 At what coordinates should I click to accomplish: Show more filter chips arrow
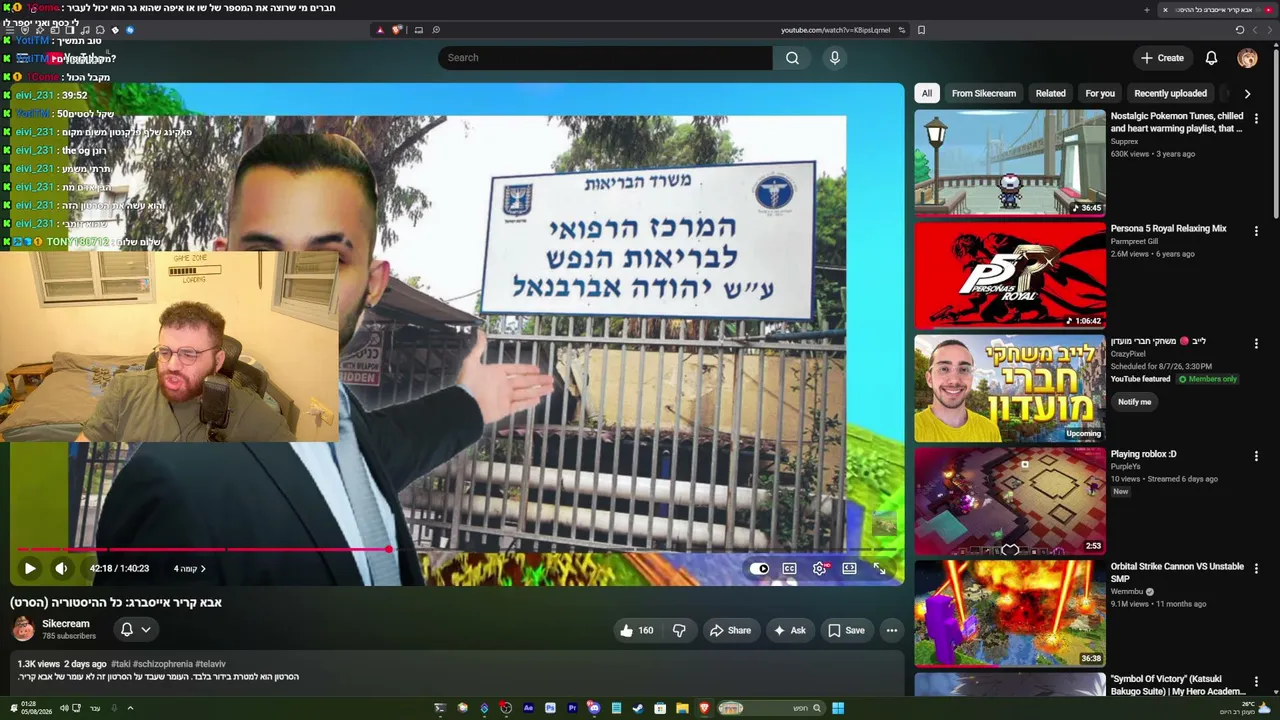[x=1247, y=93]
